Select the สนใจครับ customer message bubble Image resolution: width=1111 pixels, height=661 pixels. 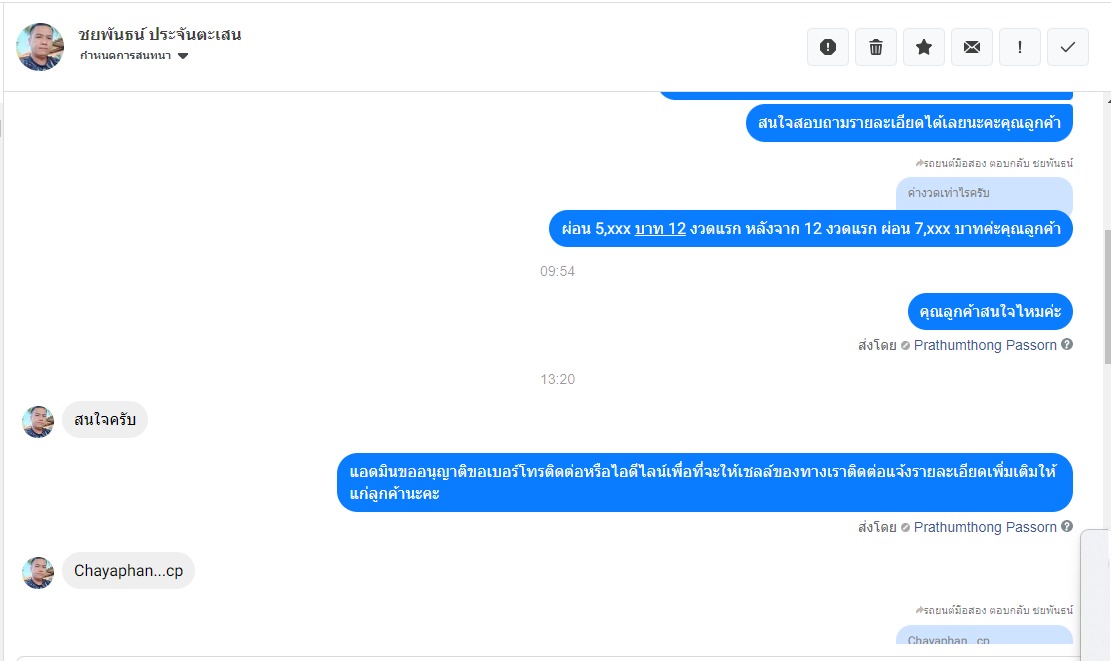[x=105, y=419]
